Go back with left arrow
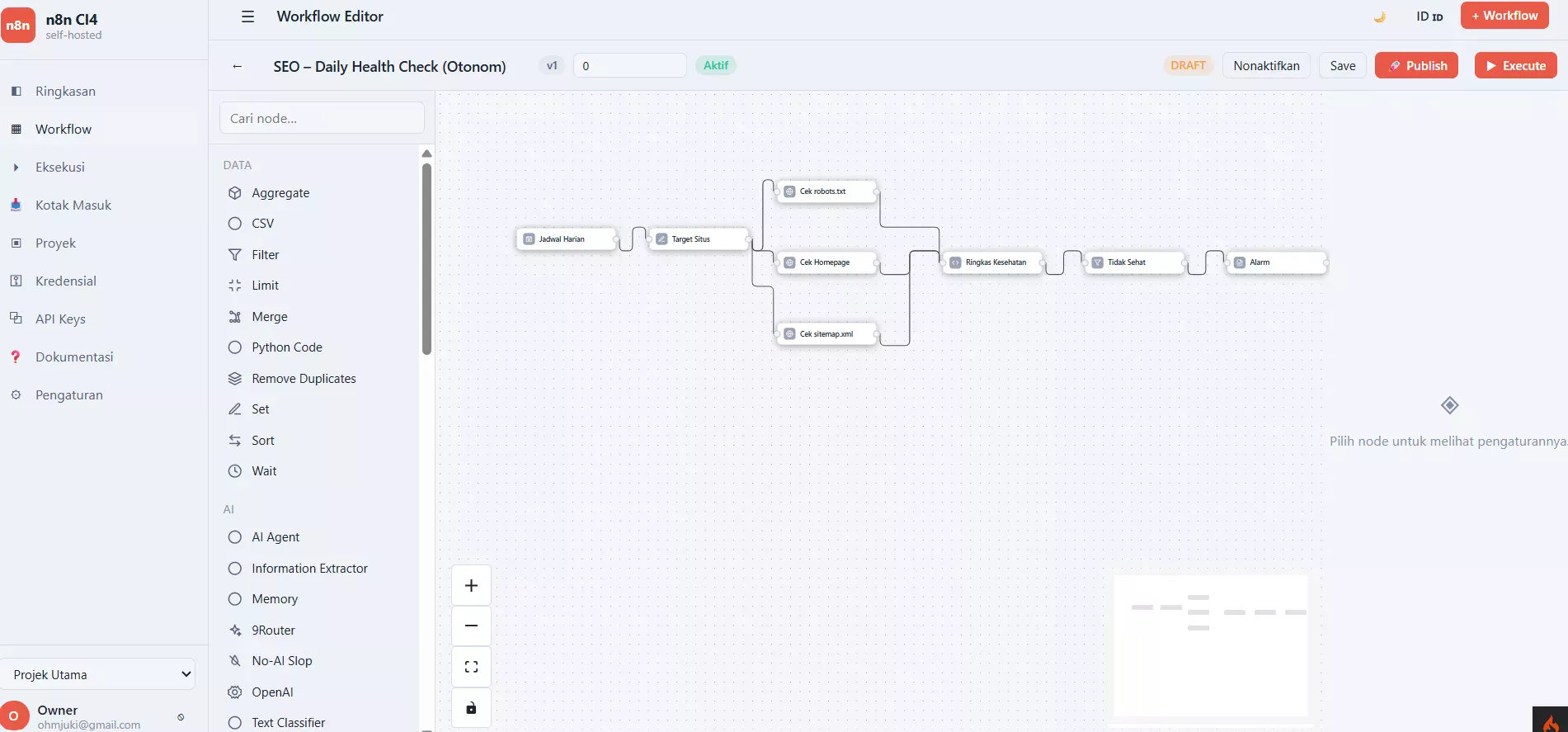1568x732 pixels. pos(238,66)
